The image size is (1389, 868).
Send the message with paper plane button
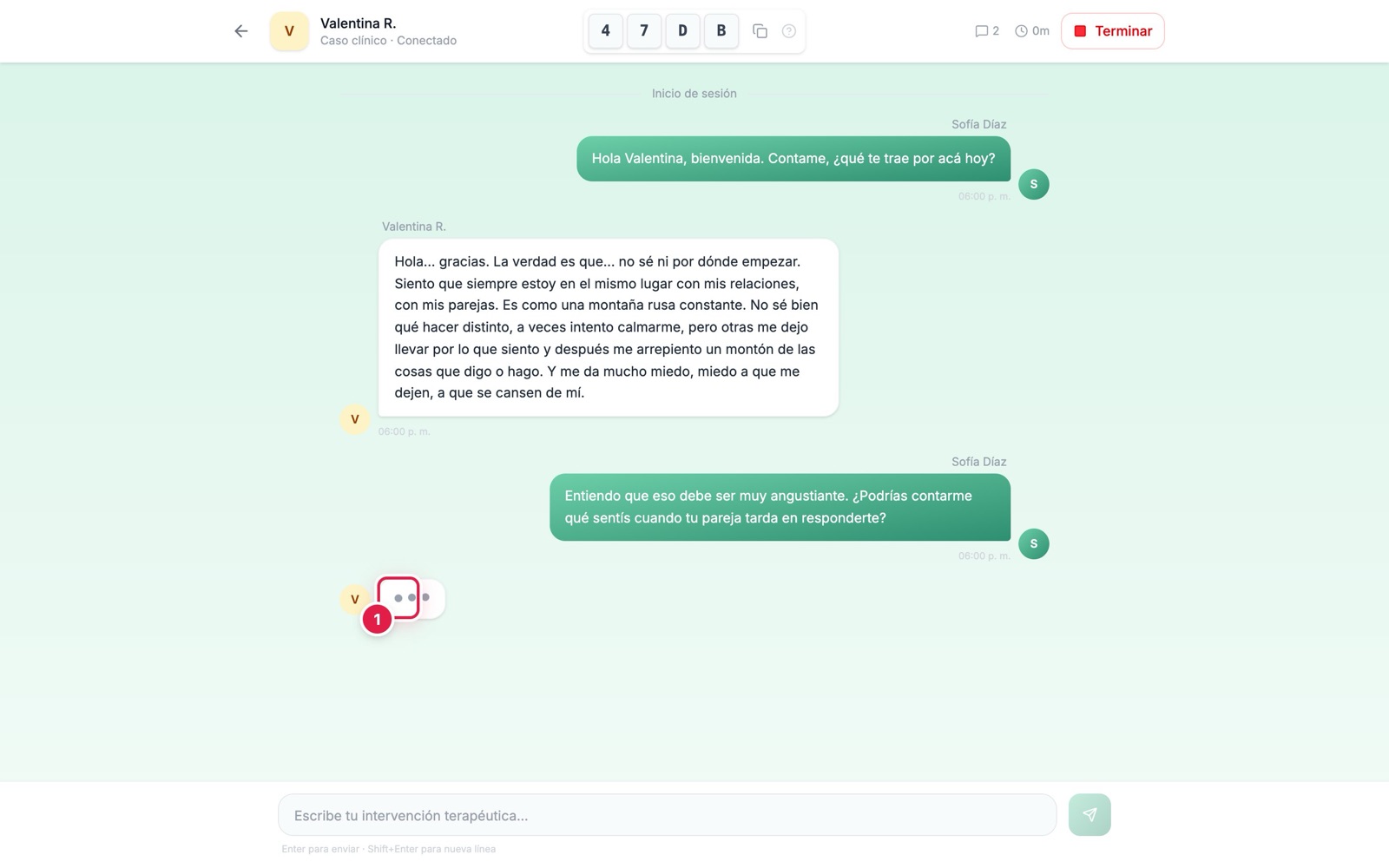(x=1089, y=815)
